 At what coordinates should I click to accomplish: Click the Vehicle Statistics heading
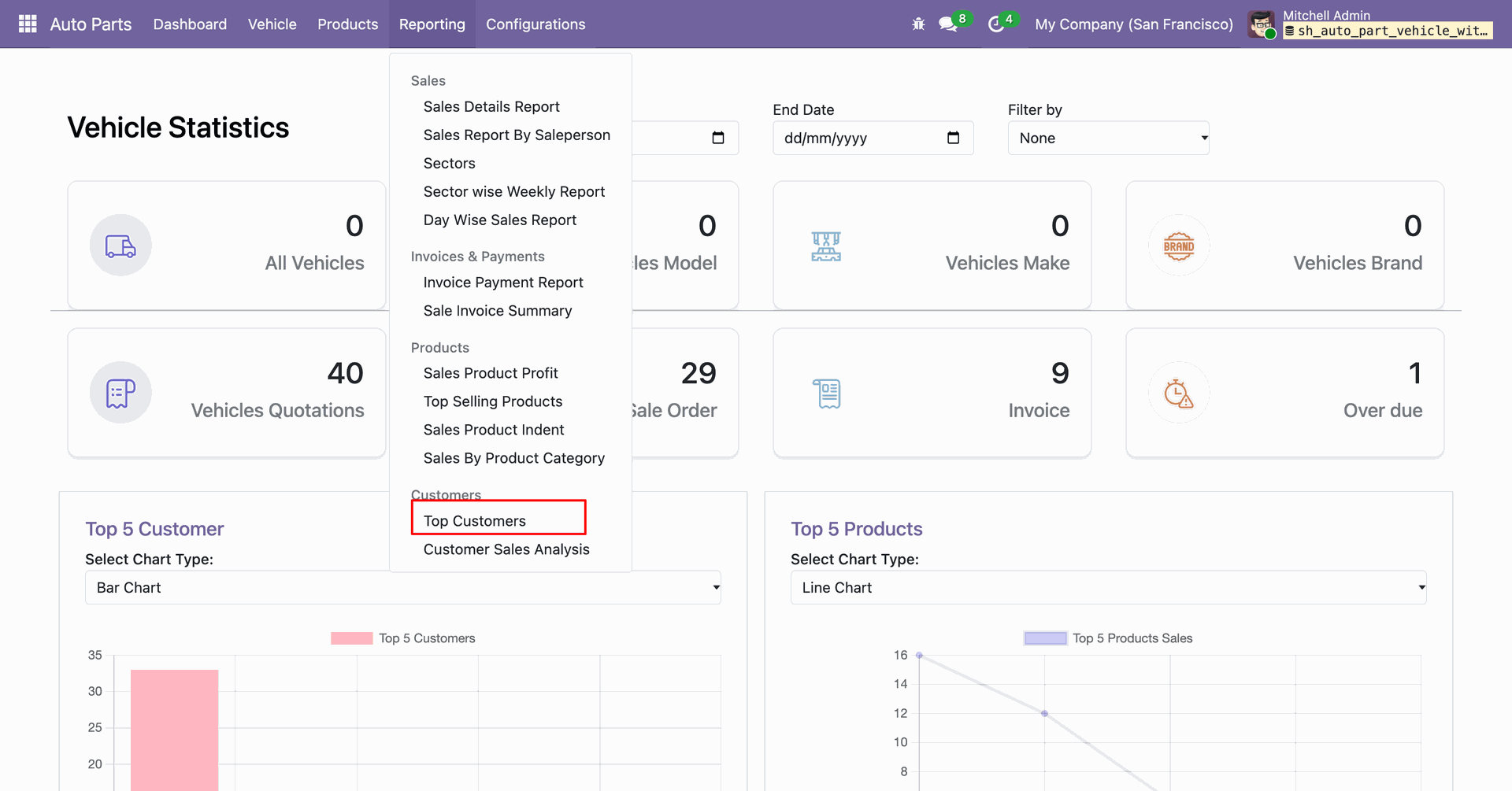coord(178,128)
